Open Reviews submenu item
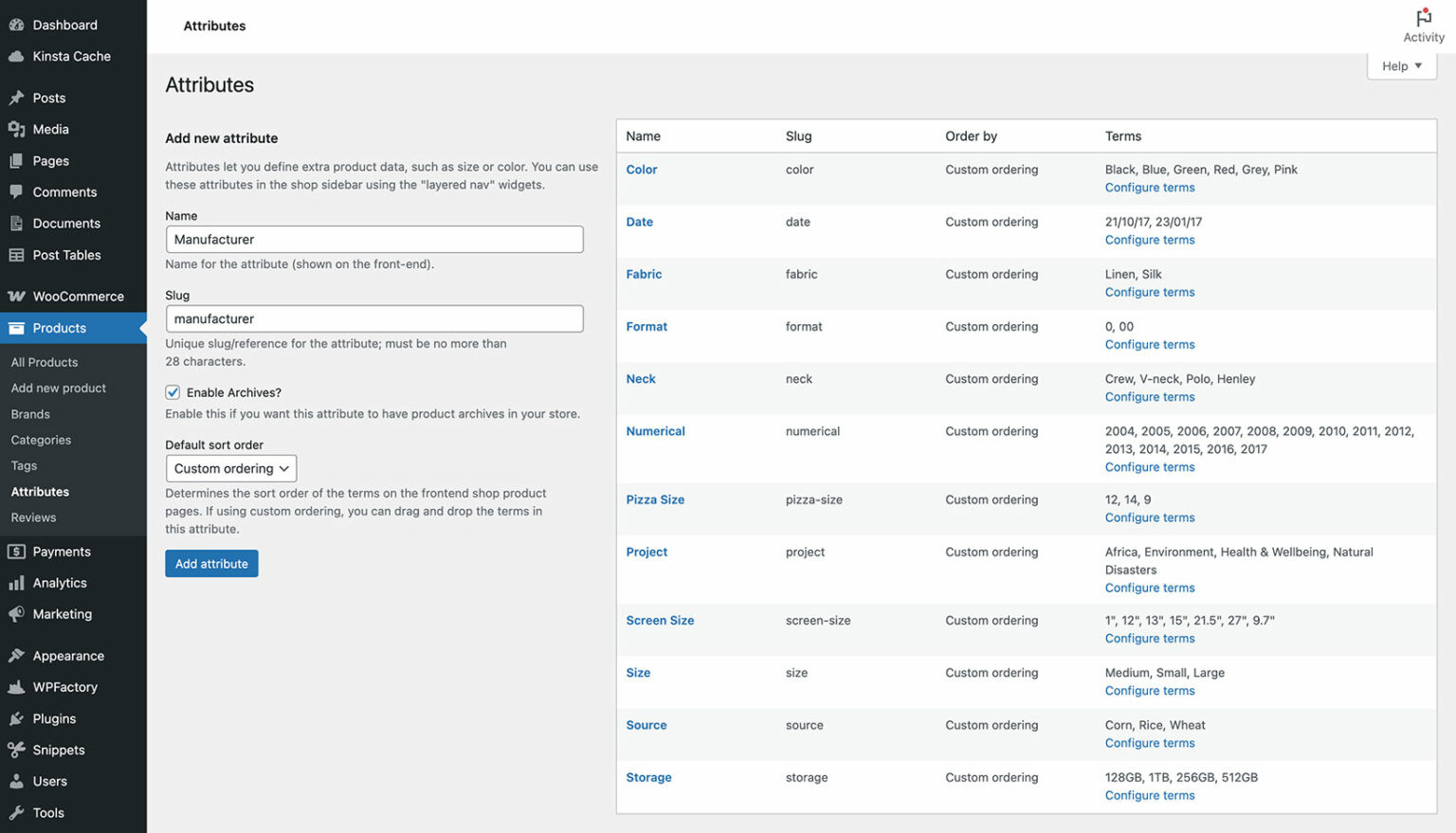The width and height of the screenshot is (1456, 833). (33, 517)
